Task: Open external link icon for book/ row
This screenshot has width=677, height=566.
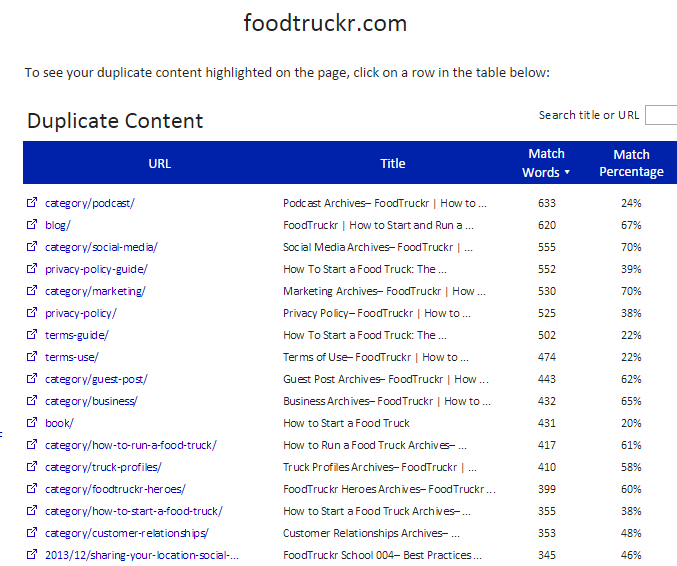Action: (32, 423)
